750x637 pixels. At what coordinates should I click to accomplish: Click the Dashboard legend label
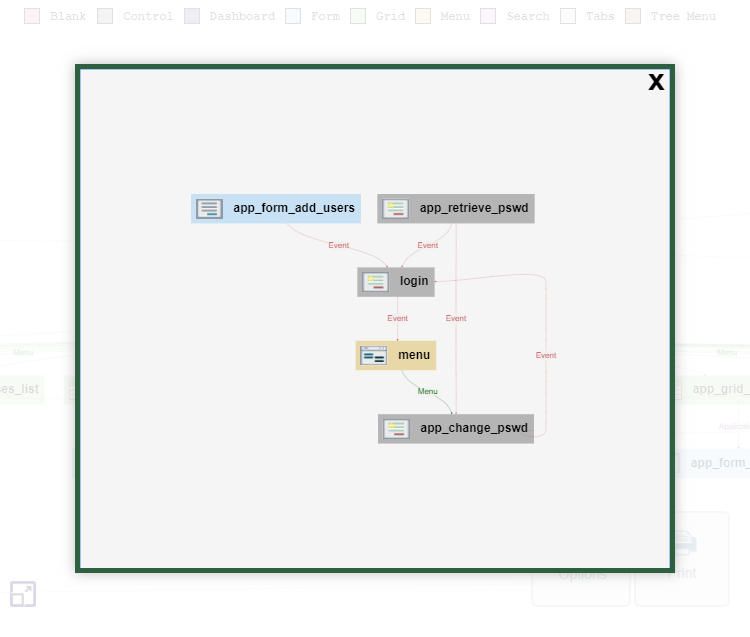click(x=242, y=16)
